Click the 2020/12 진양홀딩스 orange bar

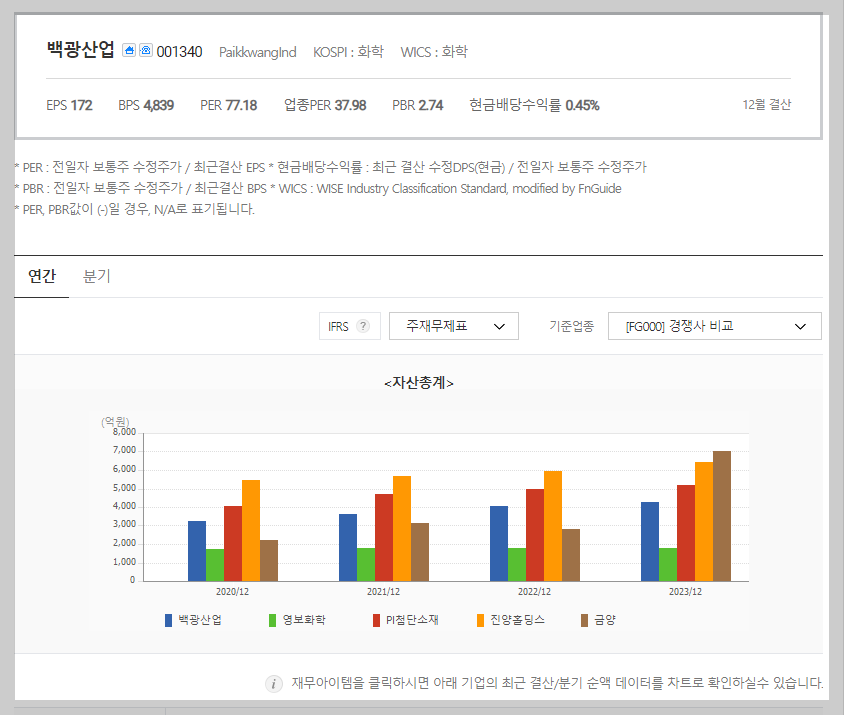click(251, 531)
